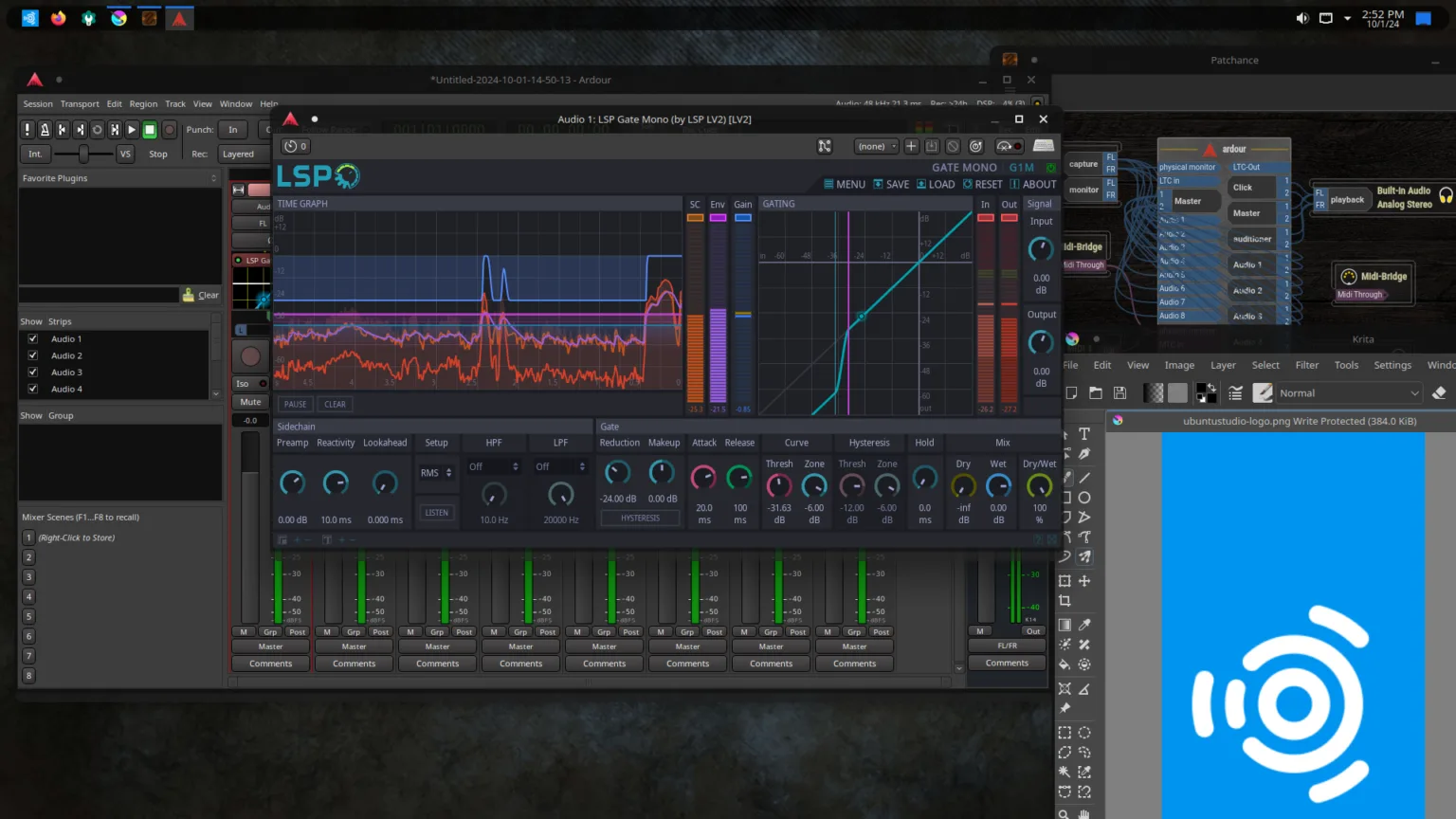Open the virtual keyboard icon in the plugin window
This screenshot has height=819, width=1456.
pyautogui.click(x=1043, y=146)
